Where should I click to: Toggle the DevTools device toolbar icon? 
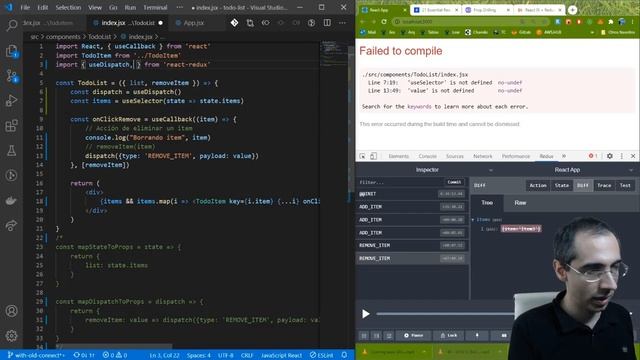[x=373, y=156]
